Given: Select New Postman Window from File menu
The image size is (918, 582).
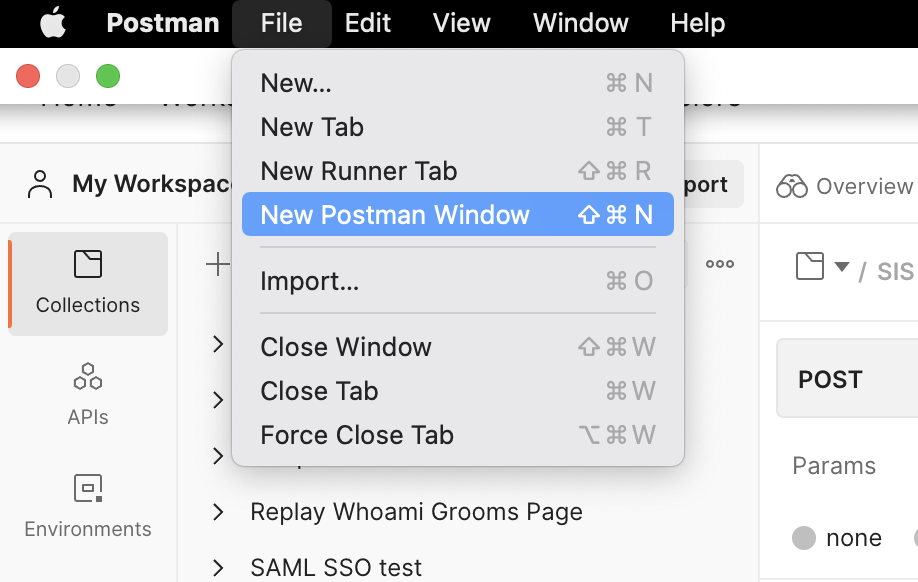Looking at the screenshot, I should (395, 214).
